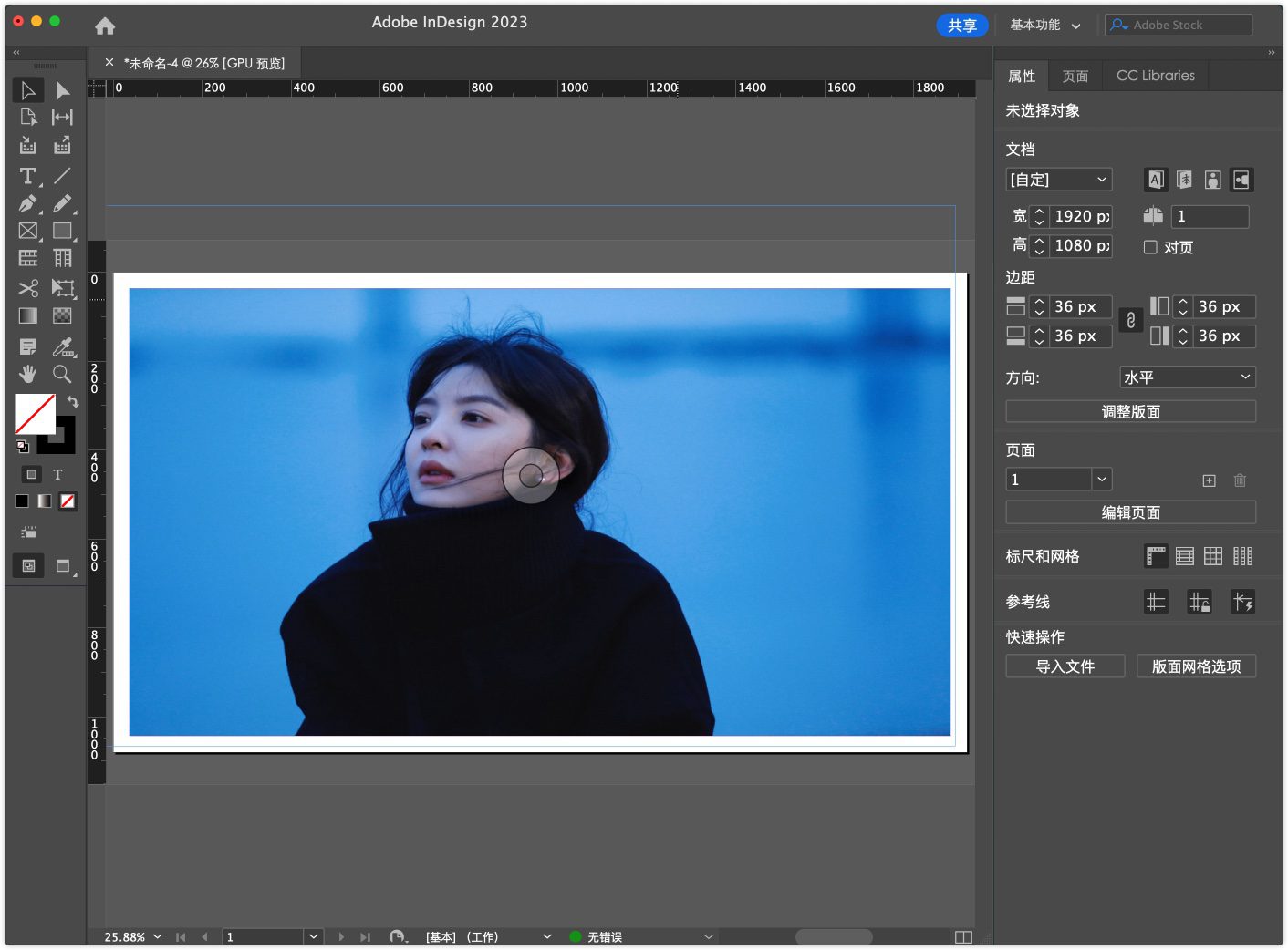Screen dimensions: 1288x950
Task: Toggle the margin link constraint icon
Action: click(1130, 321)
